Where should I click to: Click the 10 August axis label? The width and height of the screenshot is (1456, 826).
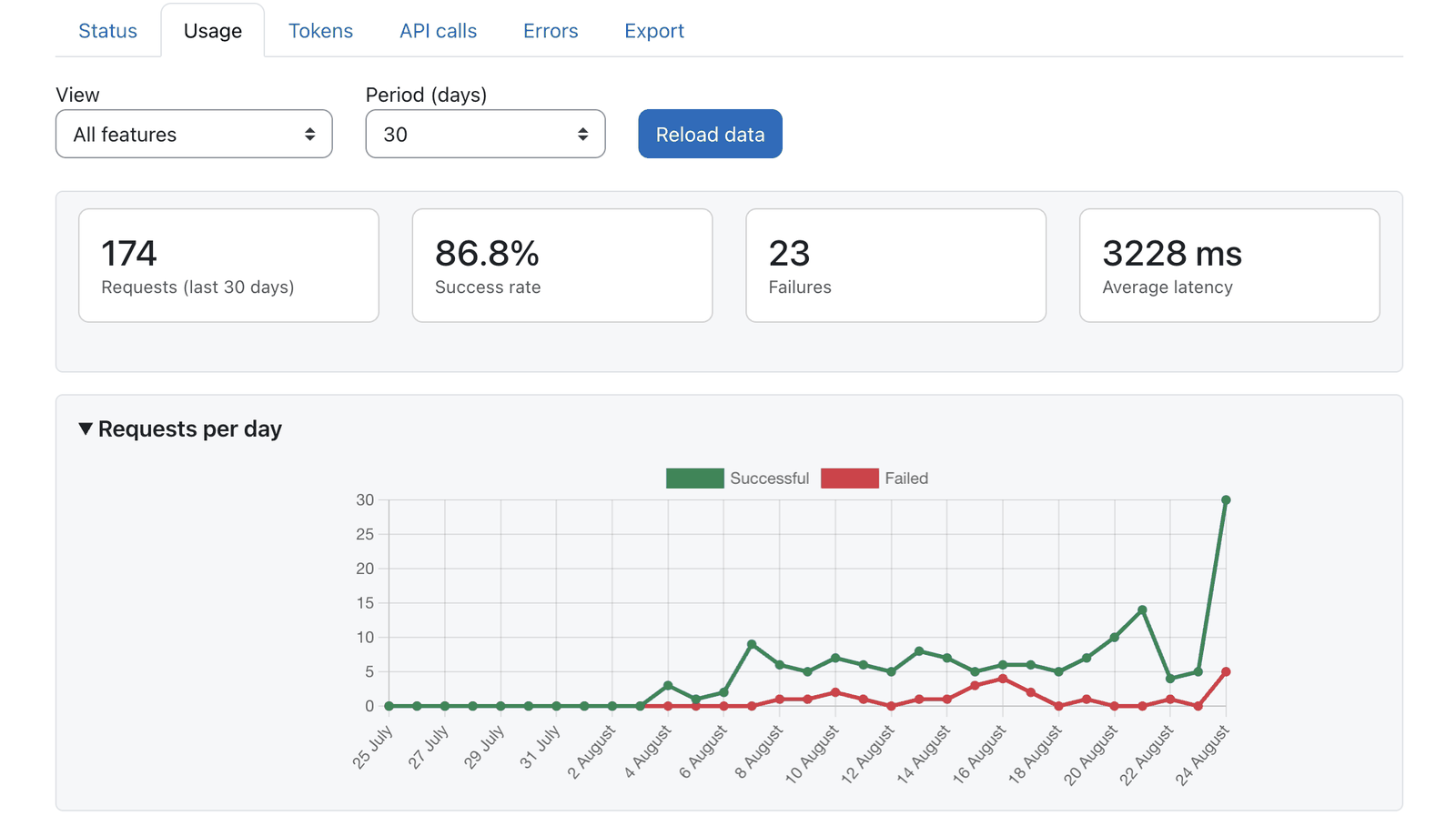tap(812, 754)
